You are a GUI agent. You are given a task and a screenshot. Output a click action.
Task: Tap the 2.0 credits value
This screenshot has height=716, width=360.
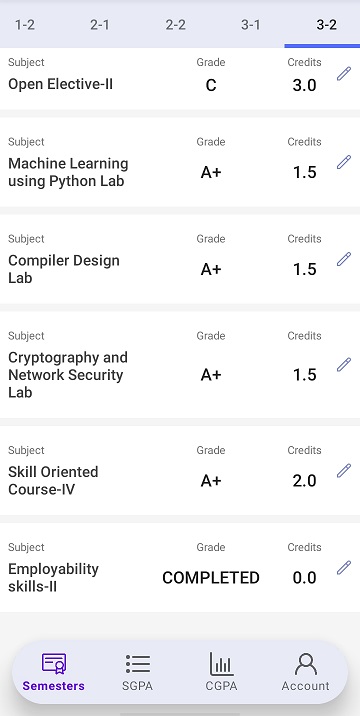[304, 481]
